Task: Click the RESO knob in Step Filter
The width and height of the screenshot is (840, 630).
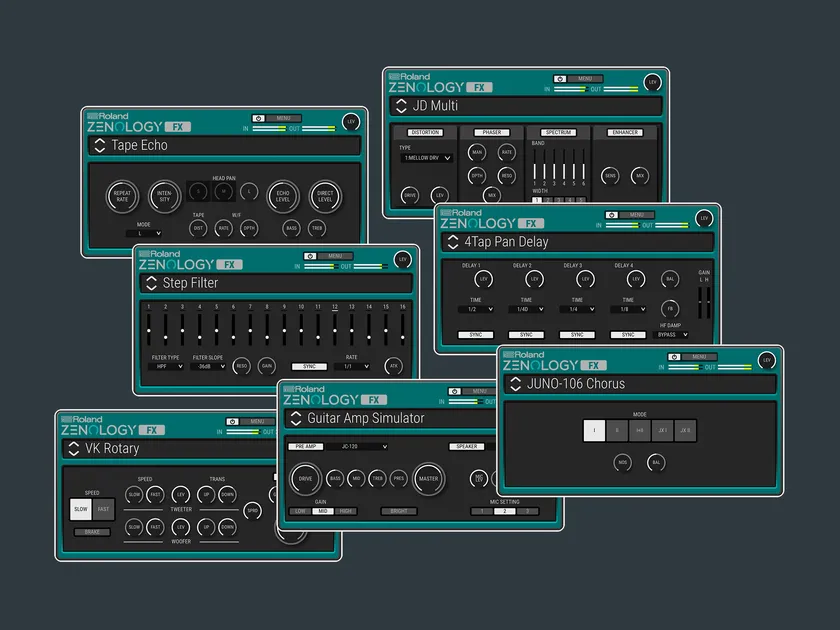Action: click(241, 366)
